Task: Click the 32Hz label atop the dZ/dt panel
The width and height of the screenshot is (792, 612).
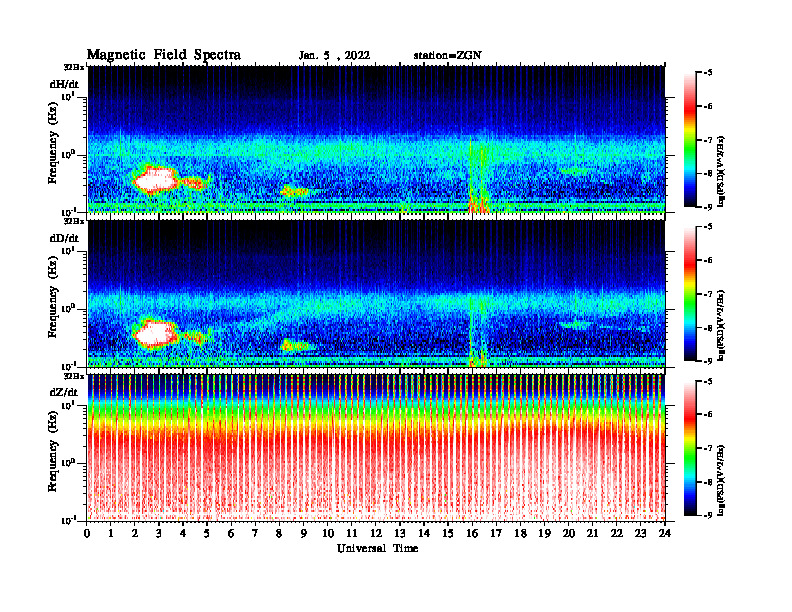Action: point(74,376)
